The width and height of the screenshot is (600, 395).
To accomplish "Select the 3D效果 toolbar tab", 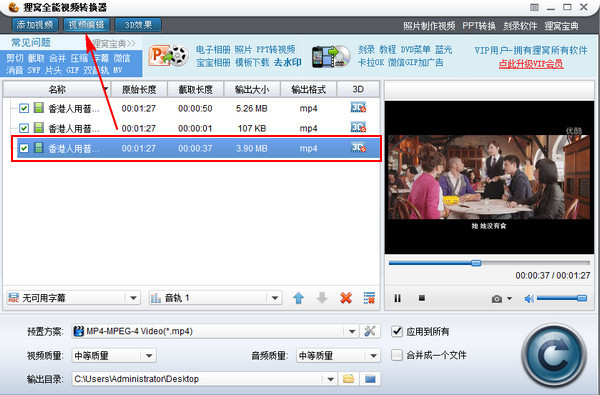I will (x=138, y=25).
